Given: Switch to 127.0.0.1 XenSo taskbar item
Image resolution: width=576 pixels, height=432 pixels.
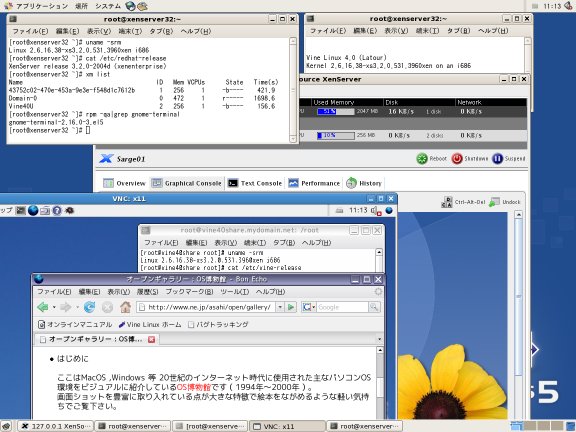Looking at the screenshot, I should coord(55,426).
